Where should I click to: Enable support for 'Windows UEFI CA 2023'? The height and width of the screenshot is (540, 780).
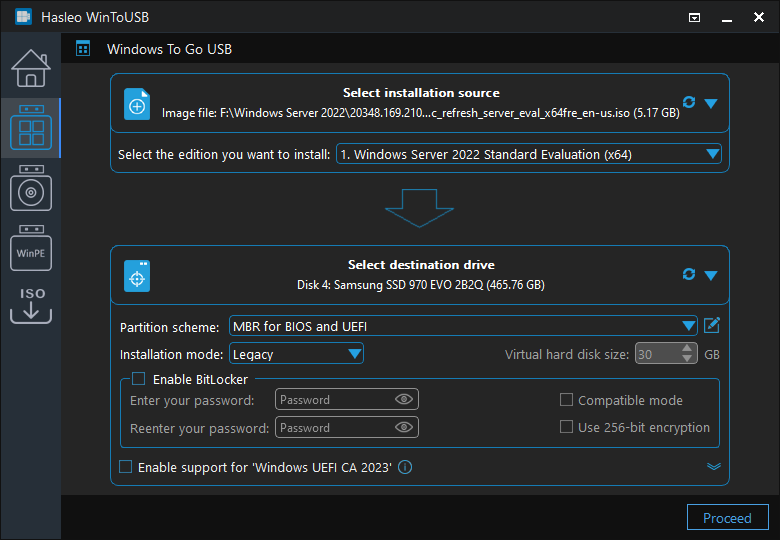125,467
